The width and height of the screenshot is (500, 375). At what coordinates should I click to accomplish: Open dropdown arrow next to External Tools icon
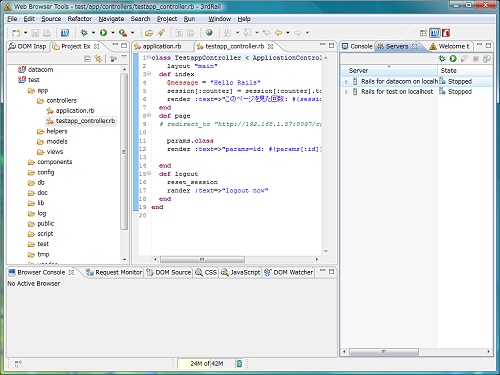pyautogui.click(x=132, y=33)
